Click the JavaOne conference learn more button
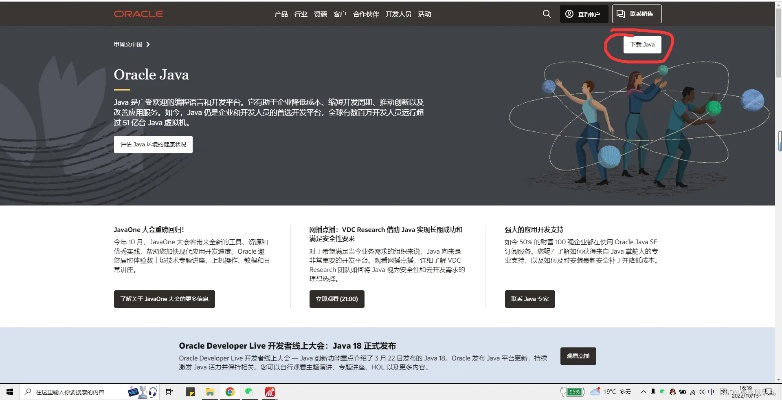 click(164, 298)
